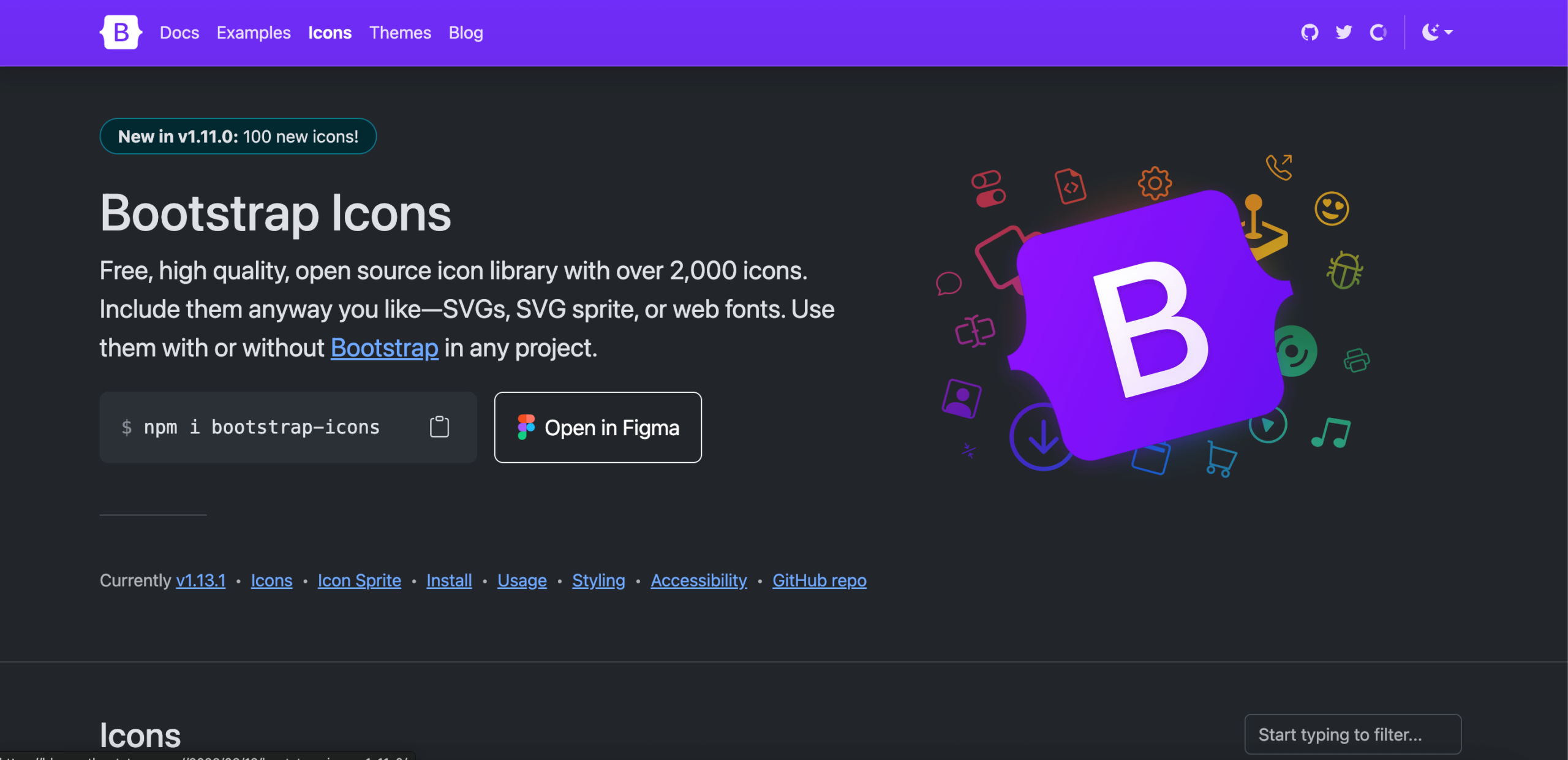The width and height of the screenshot is (1568, 760).
Task: Follow the Bootstrap link in description
Action: point(385,348)
